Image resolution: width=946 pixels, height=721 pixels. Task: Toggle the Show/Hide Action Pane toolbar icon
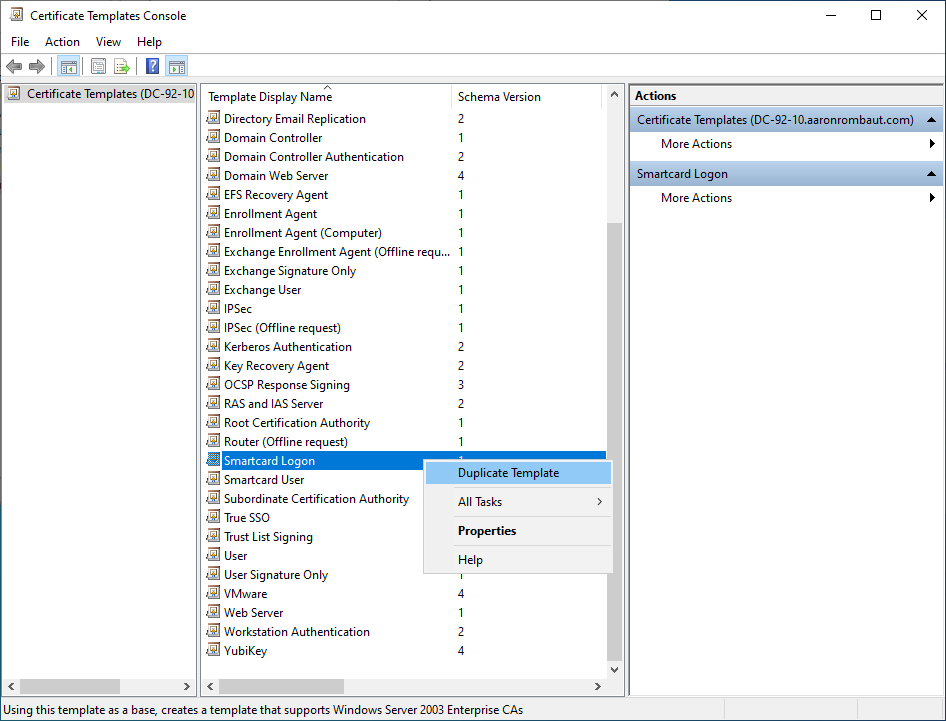pyautogui.click(x=176, y=67)
